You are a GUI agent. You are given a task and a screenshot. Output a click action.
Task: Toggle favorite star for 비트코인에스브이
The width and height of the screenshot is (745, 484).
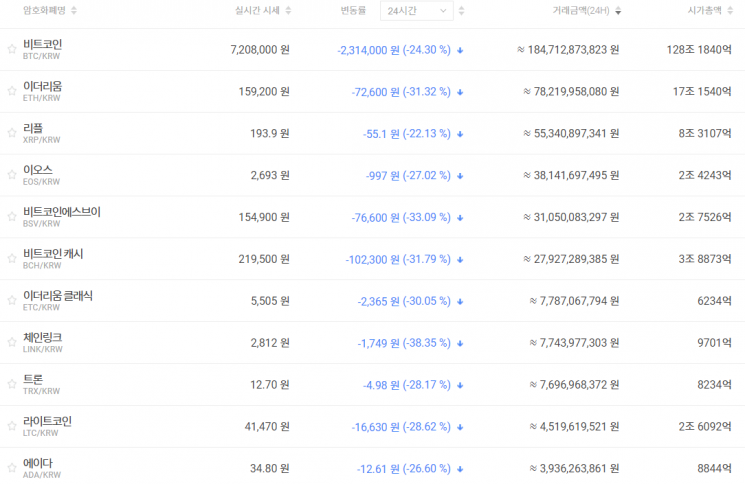click(x=11, y=216)
